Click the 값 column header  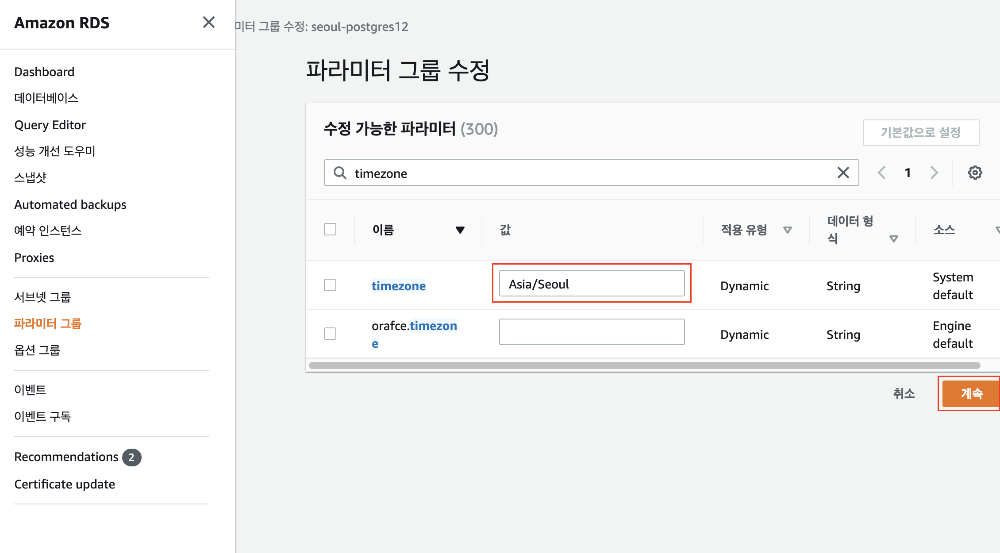[x=505, y=230]
